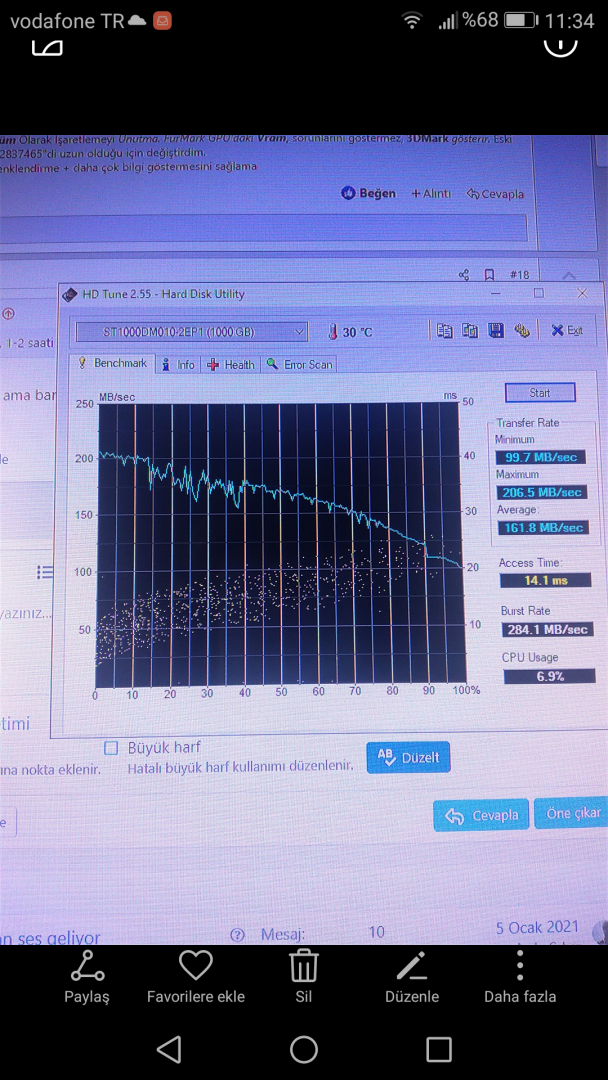This screenshot has height=1080, width=608.
Task: Tap the mobile signal bars icon
Action: (x=448, y=21)
